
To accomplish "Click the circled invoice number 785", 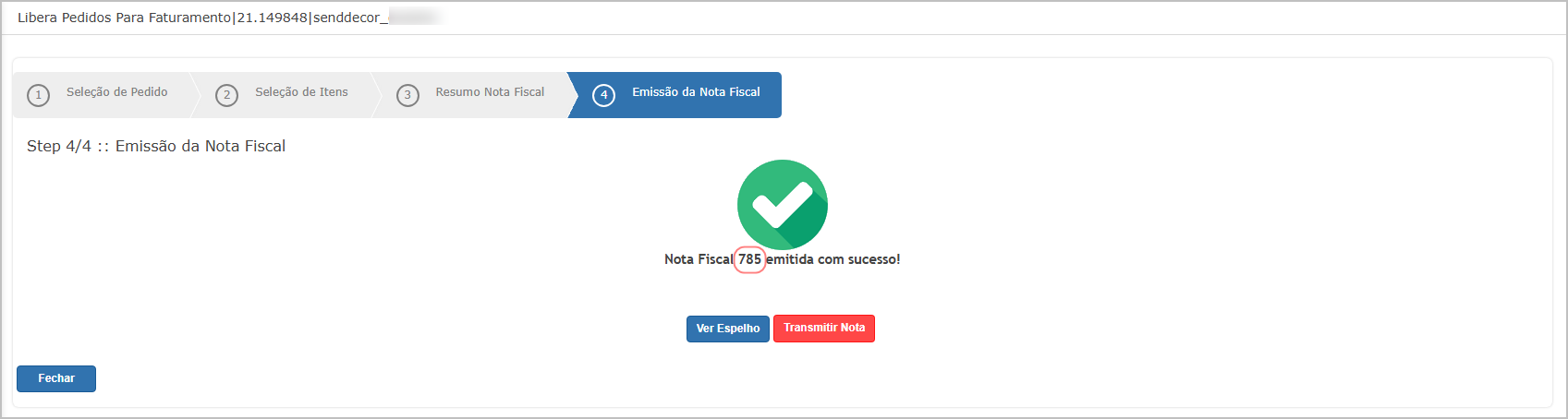I will tap(749, 259).
